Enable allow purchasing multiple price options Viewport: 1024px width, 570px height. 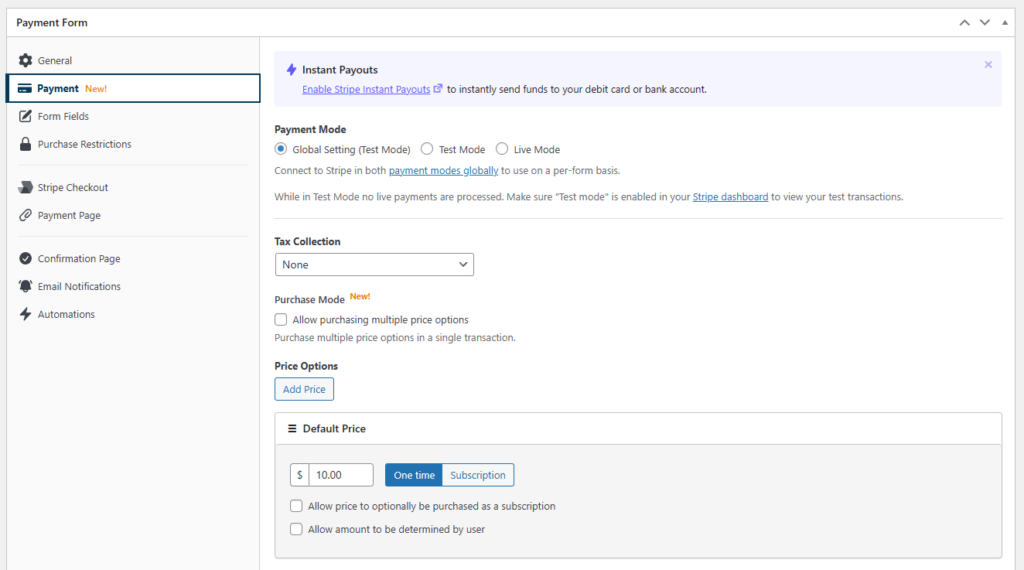pyautogui.click(x=281, y=319)
